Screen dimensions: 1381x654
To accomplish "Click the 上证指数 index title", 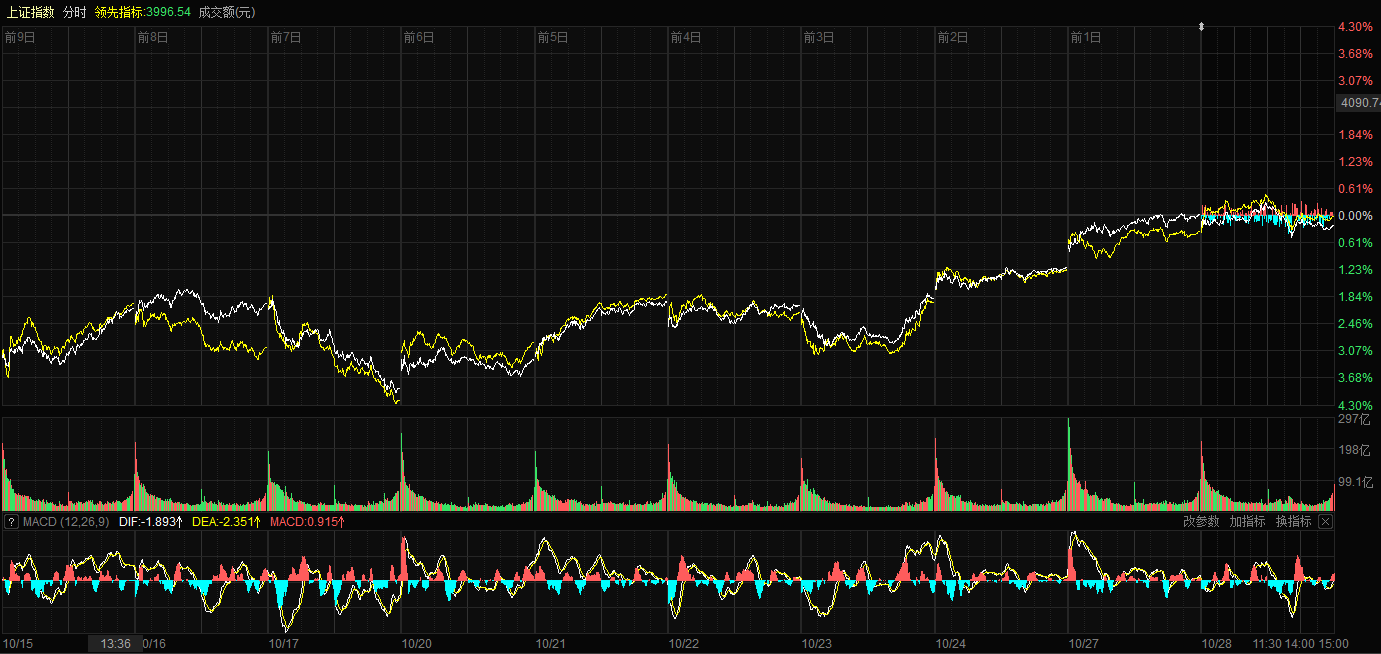I will tap(30, 12).
